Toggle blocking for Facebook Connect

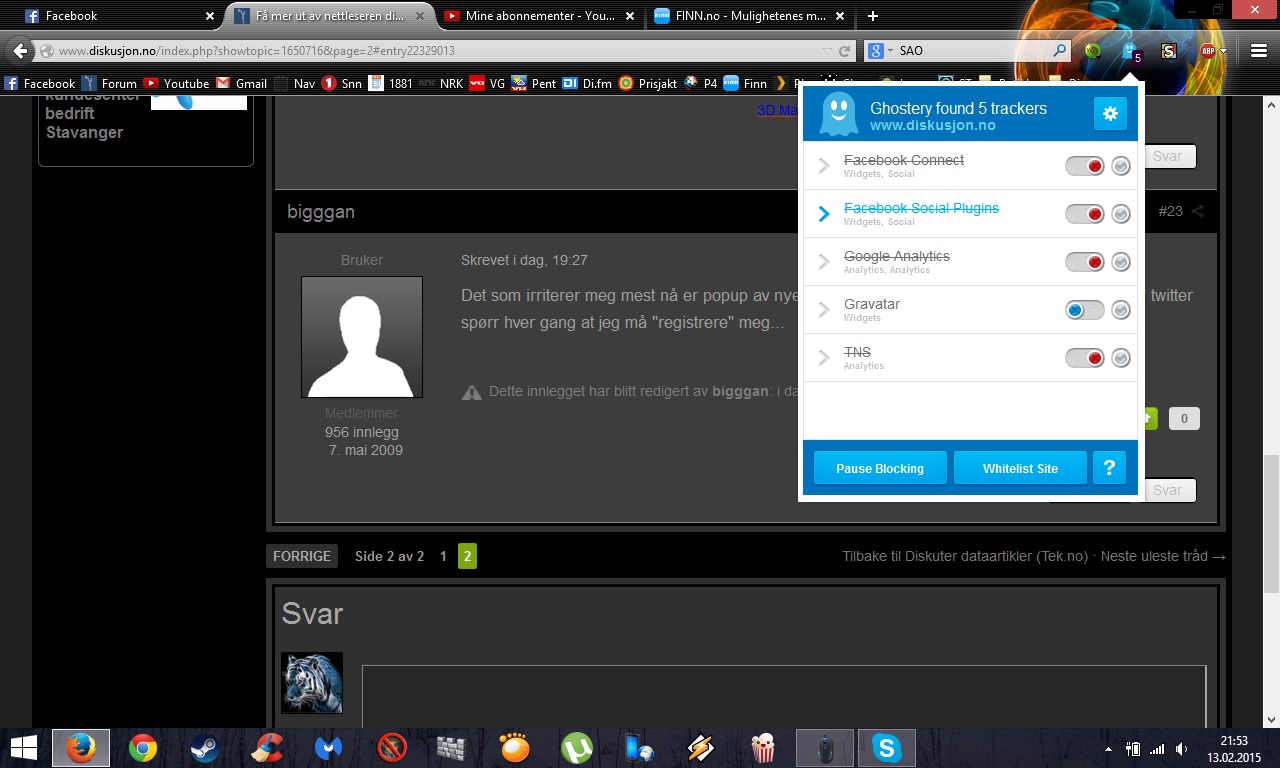click(x=1085, y=166)
